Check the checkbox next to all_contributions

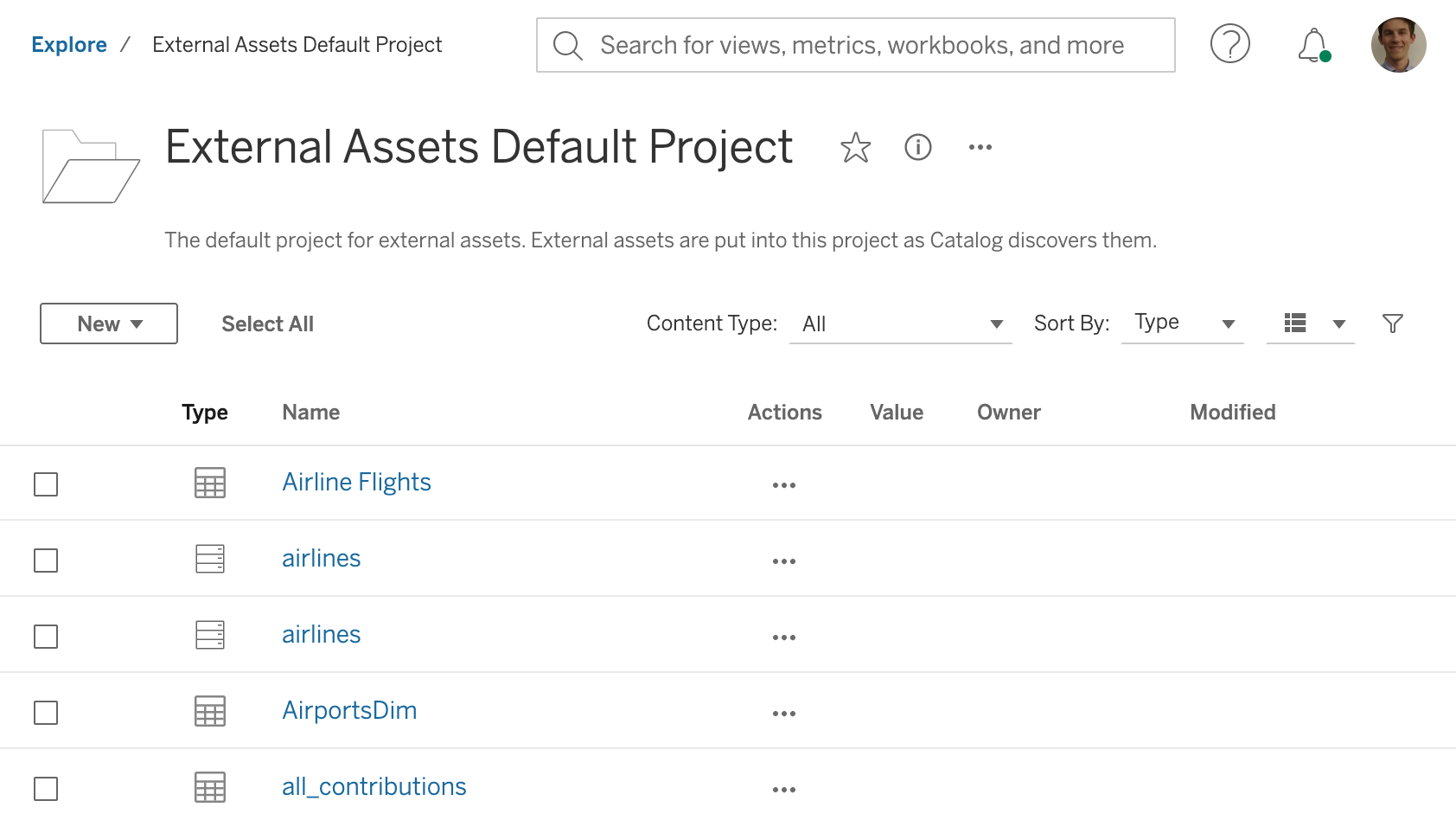tap(45, 788)
